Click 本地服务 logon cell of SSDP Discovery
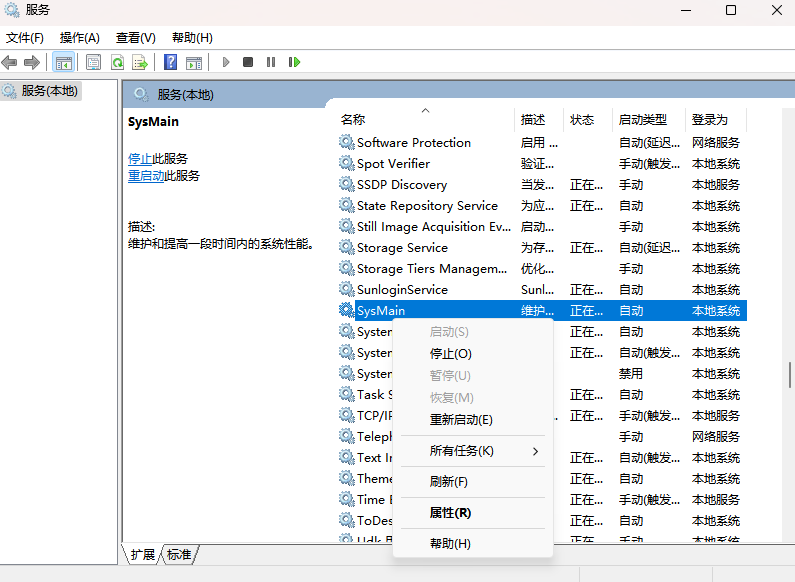Screen dimensions: 795x582 tap(715, 185)
